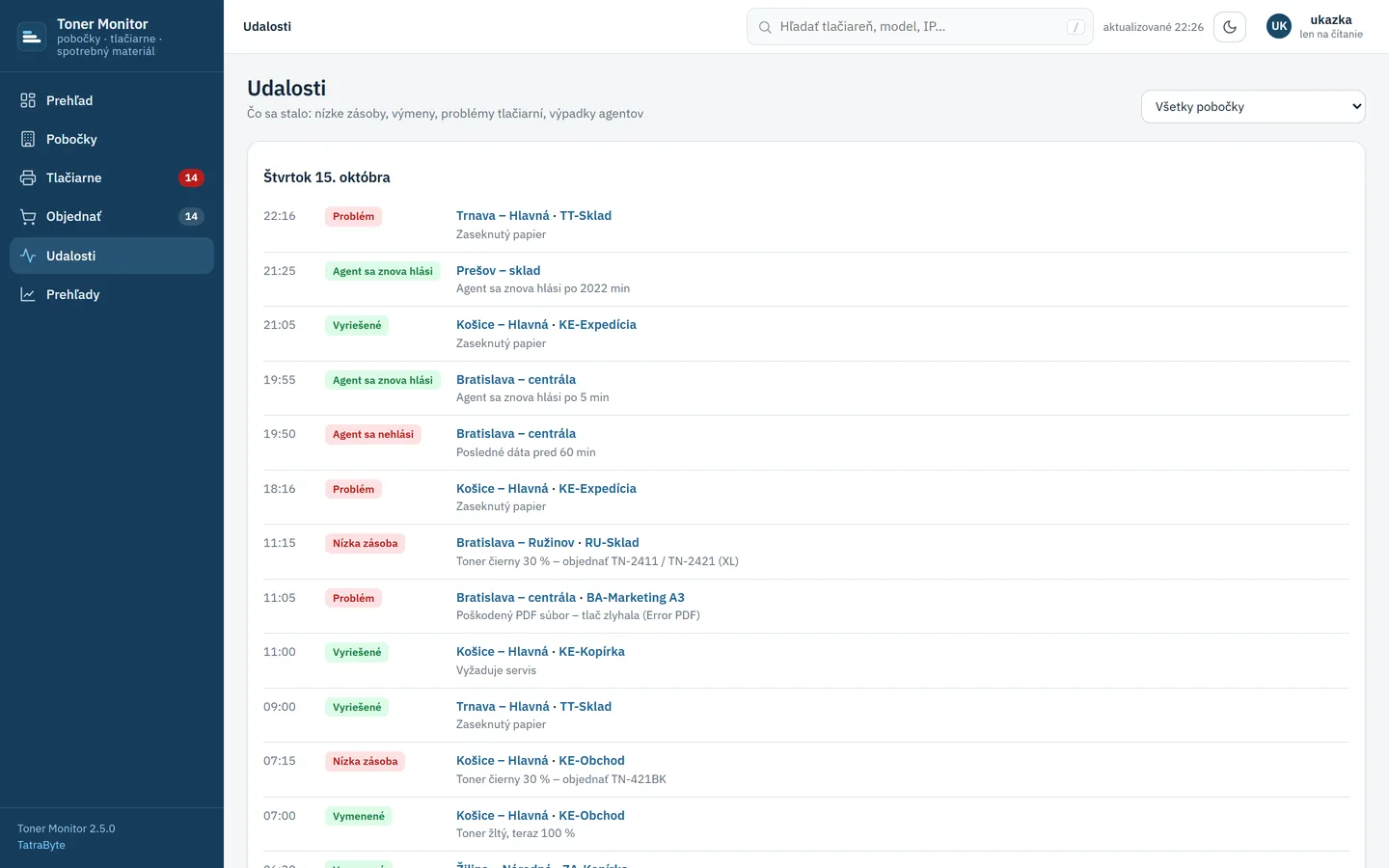Open the 21:05 Košice – Hlavná · KE-Expedícia link
The width and height of the screenshot is (1389, 868).
coord(546,325)
